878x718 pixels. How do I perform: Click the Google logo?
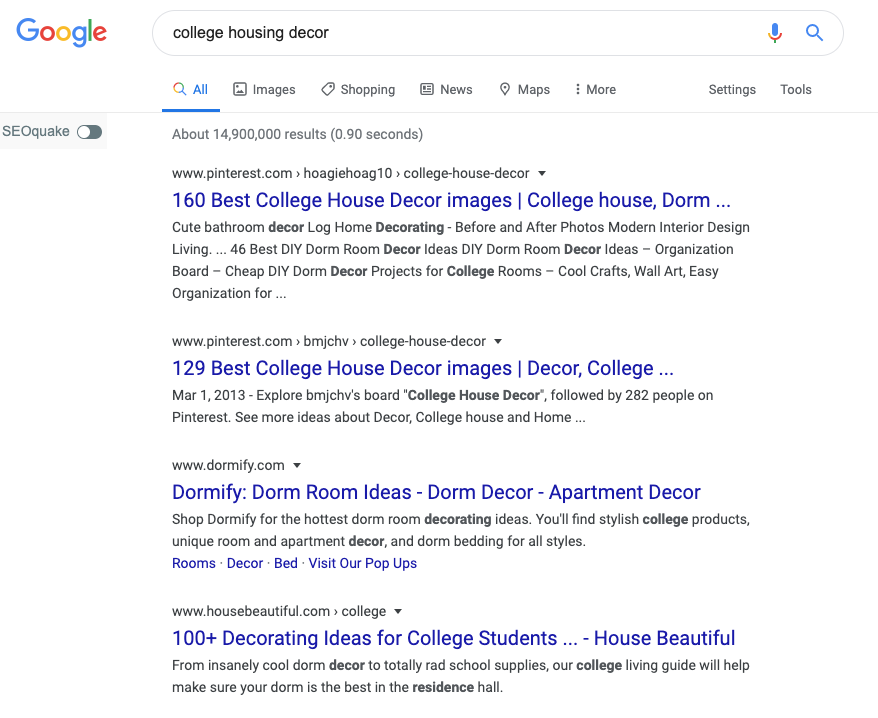tap(62, 32)
